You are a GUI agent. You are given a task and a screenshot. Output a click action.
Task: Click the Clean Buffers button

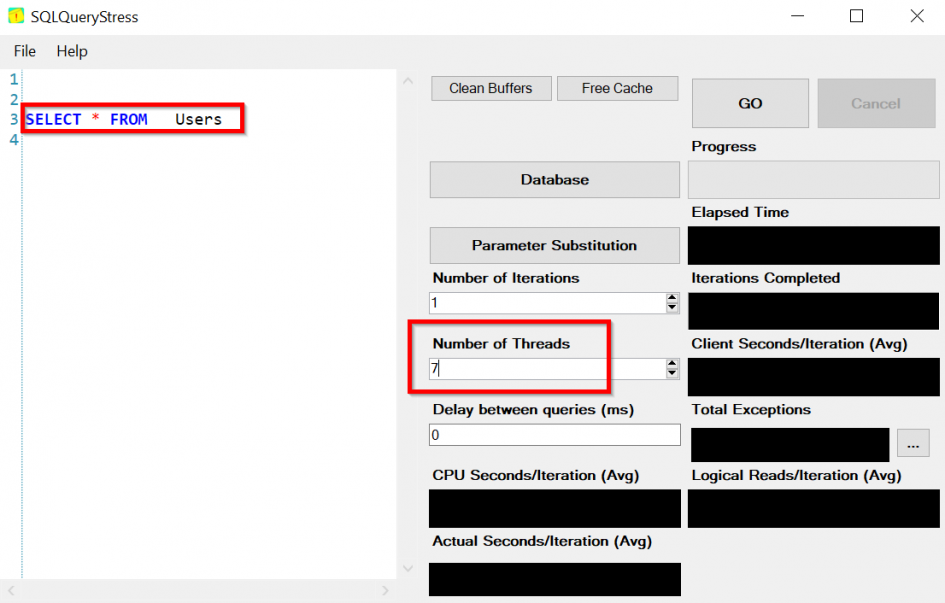pos(490,88)
